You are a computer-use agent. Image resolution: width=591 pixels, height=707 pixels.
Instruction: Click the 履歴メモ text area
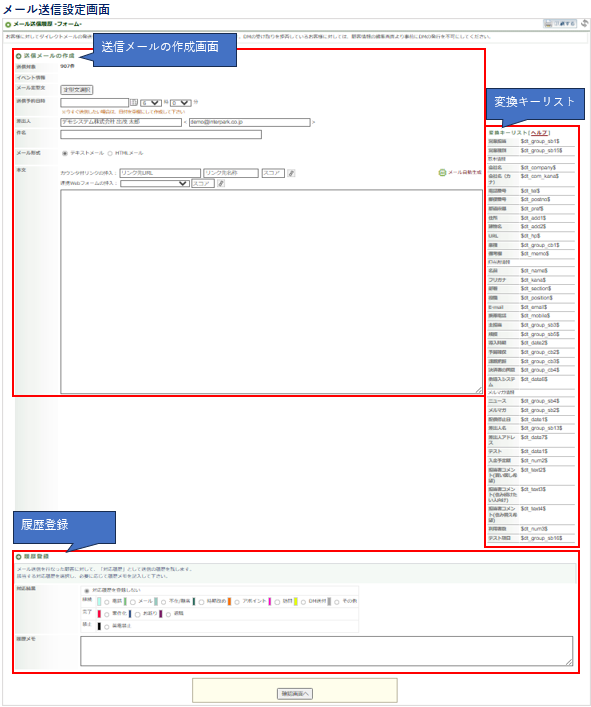(327, 651)
